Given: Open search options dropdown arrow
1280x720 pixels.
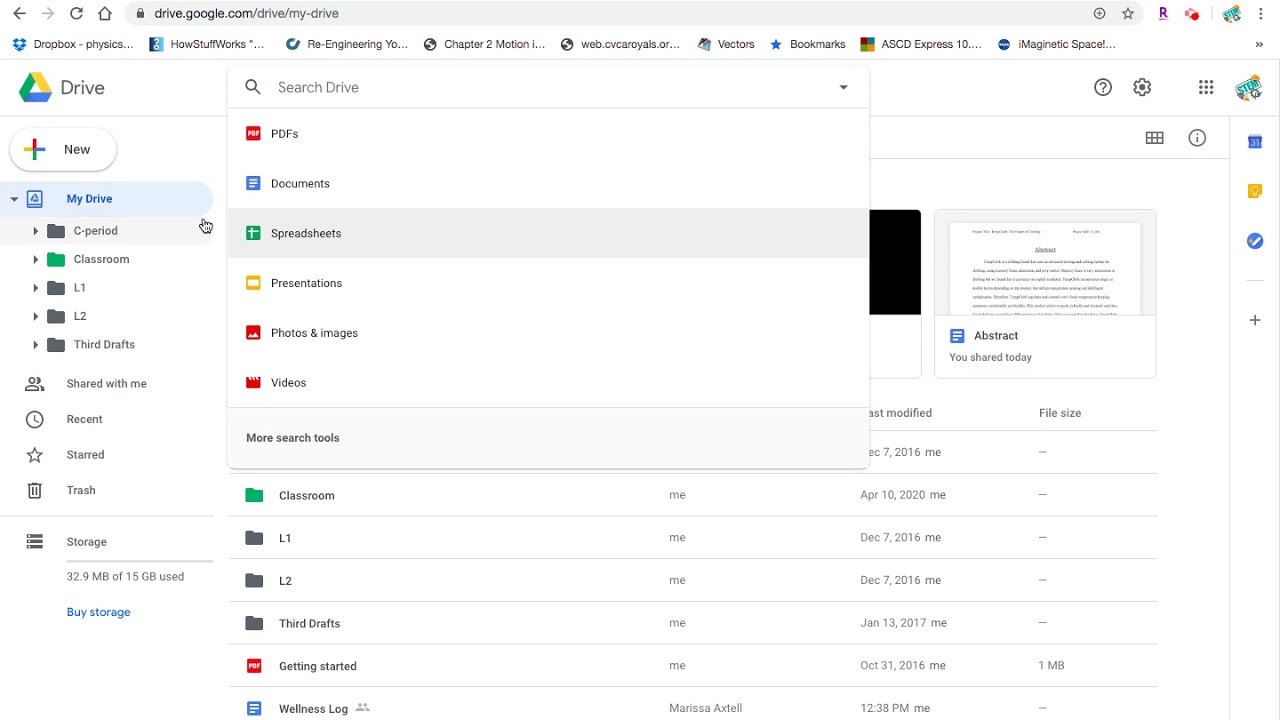Looking at the screenshot, I should coord(843,87).
